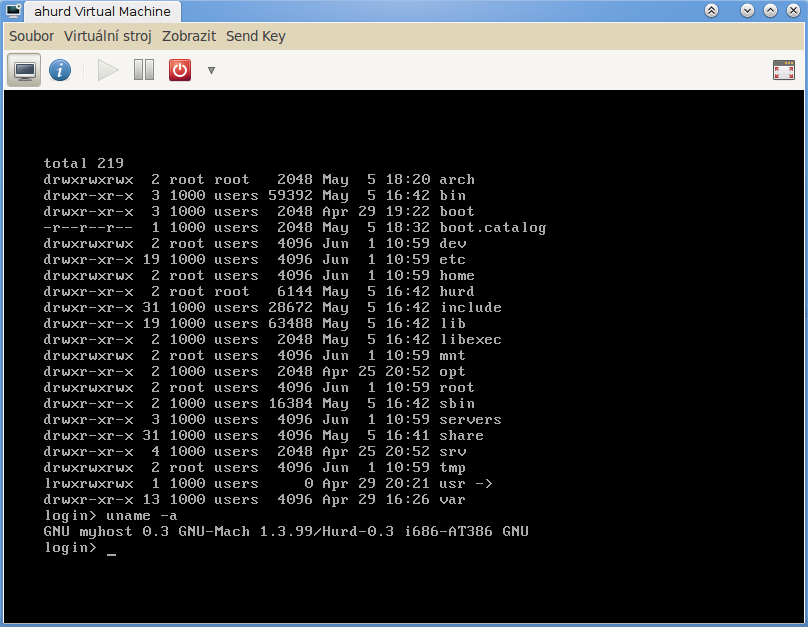Click the time 18:32 in boot.catalog row
This screenshot has height=627, width=808.
(x=408, y=227)
